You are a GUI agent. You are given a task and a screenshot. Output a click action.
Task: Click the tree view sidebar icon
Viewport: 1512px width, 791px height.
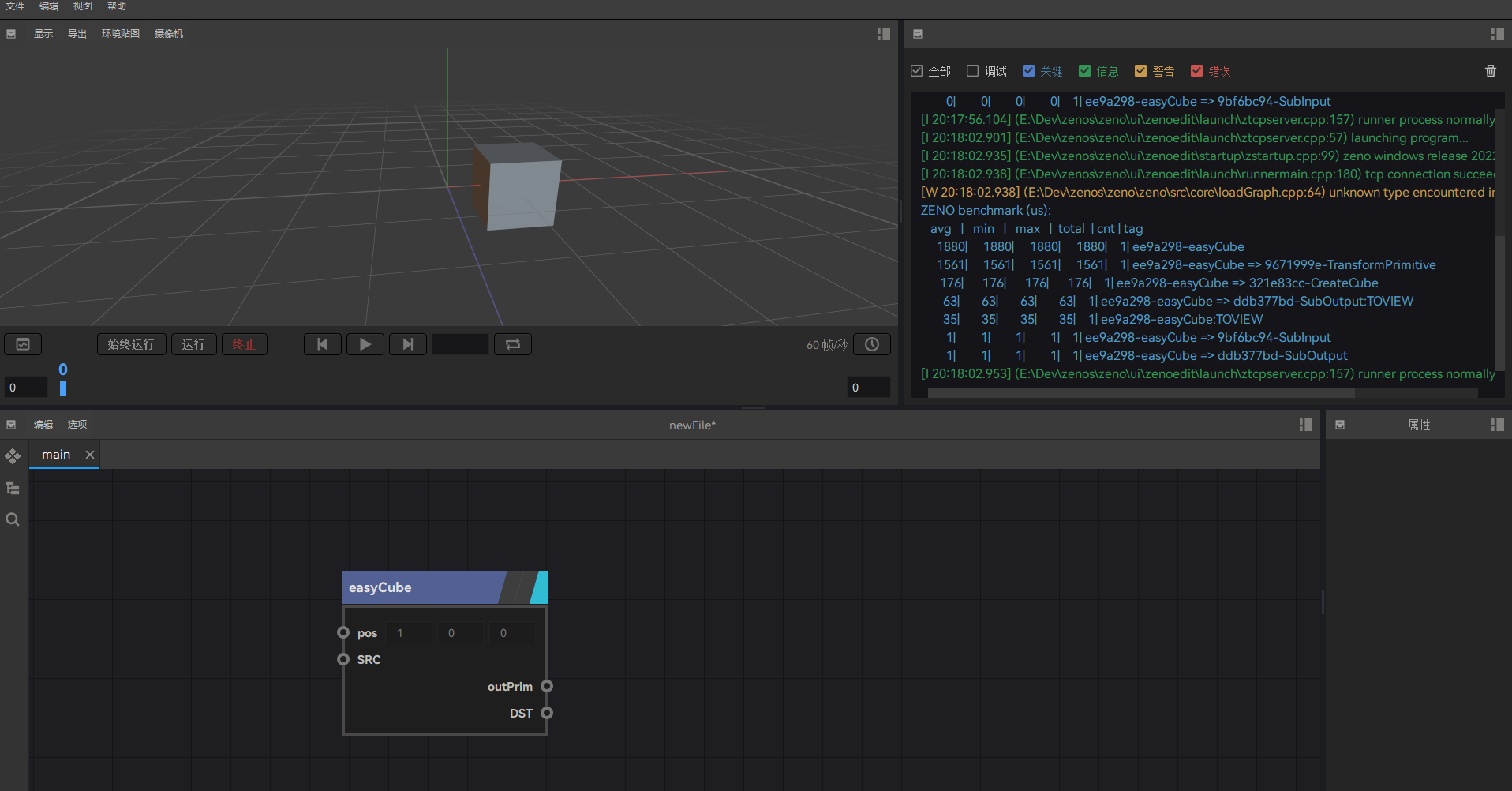coord(13,488)
